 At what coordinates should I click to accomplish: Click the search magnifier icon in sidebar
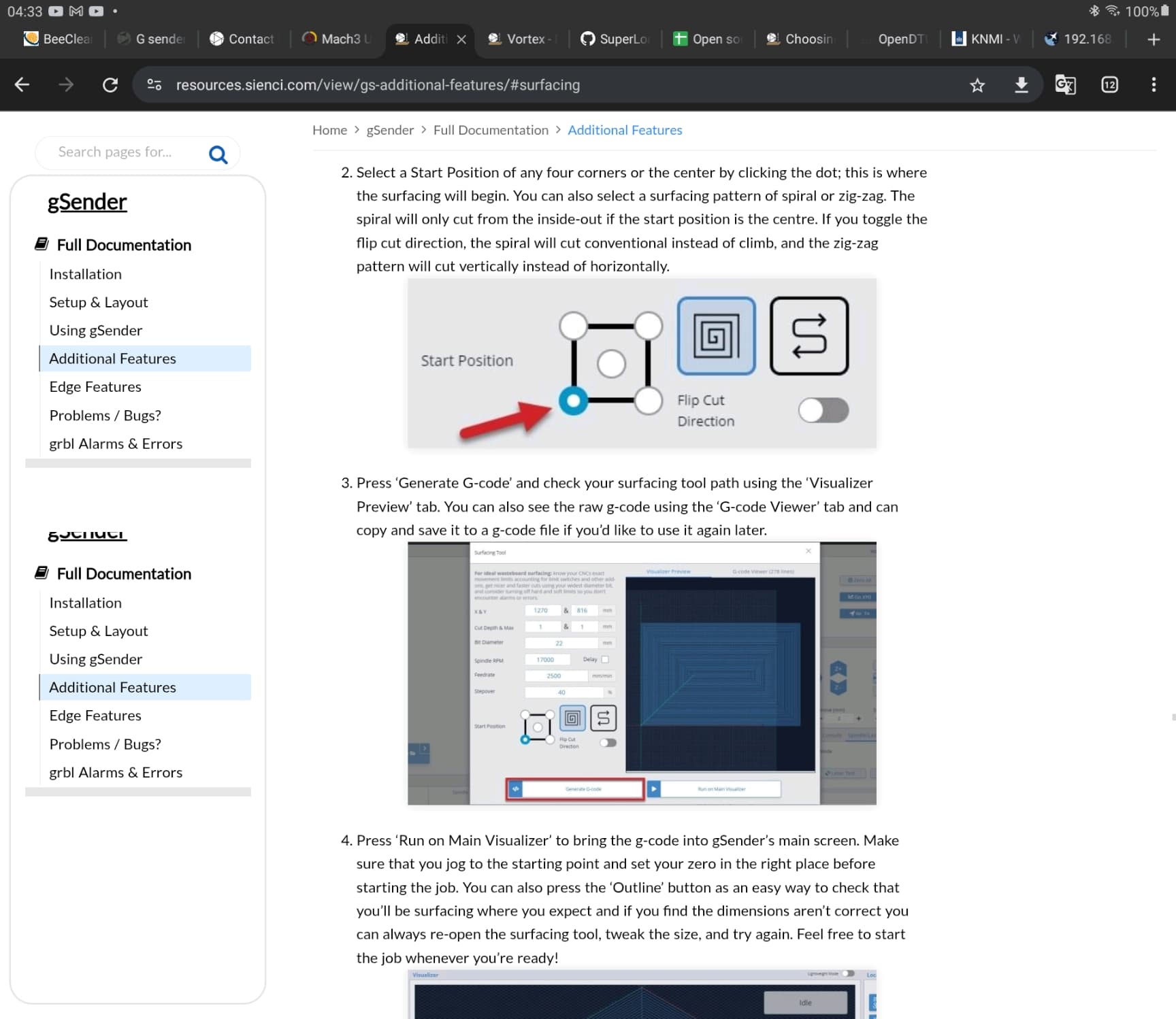pos(218,155)
